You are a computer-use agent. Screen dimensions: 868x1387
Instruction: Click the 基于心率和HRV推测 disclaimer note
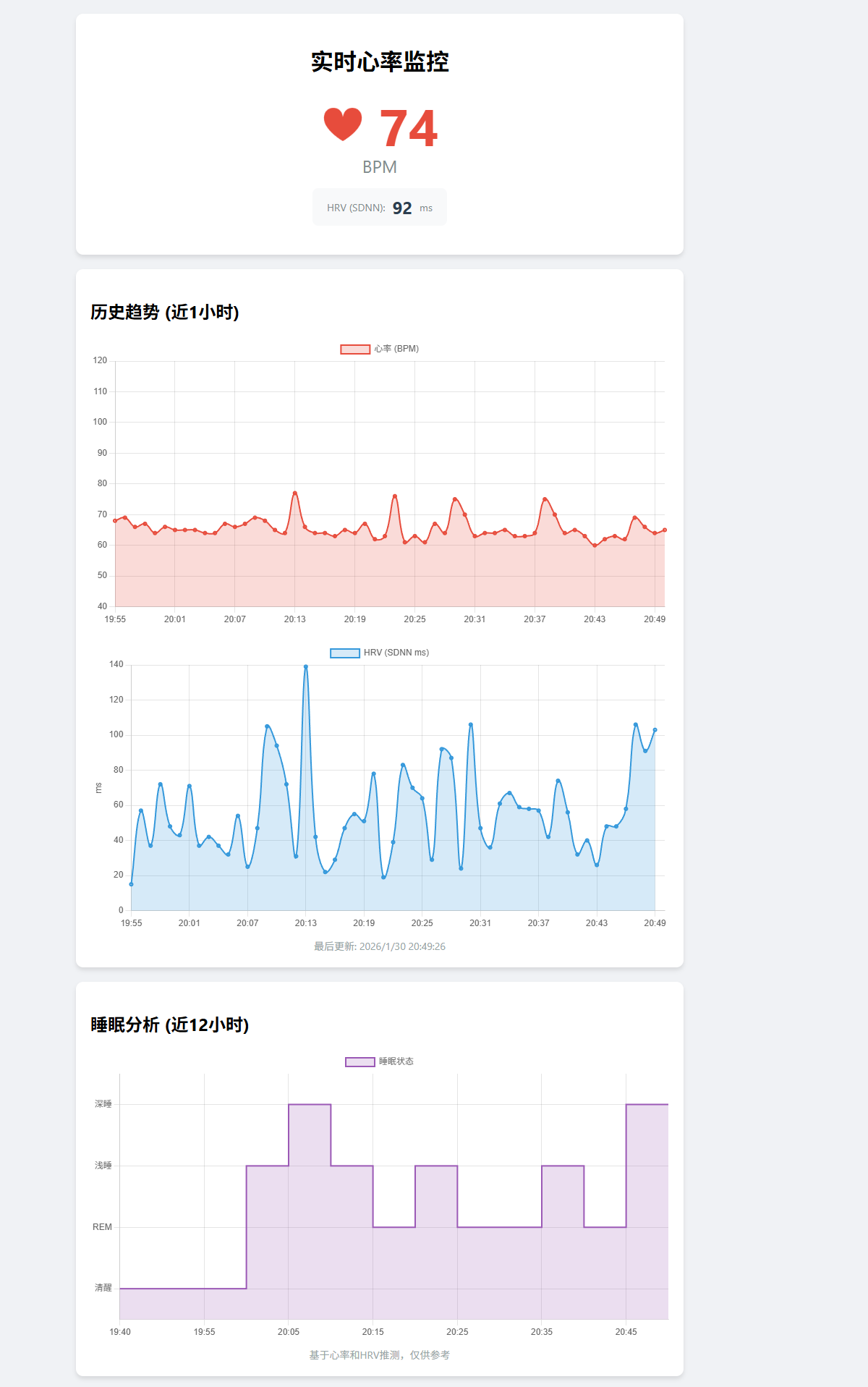pos(380,1355)
